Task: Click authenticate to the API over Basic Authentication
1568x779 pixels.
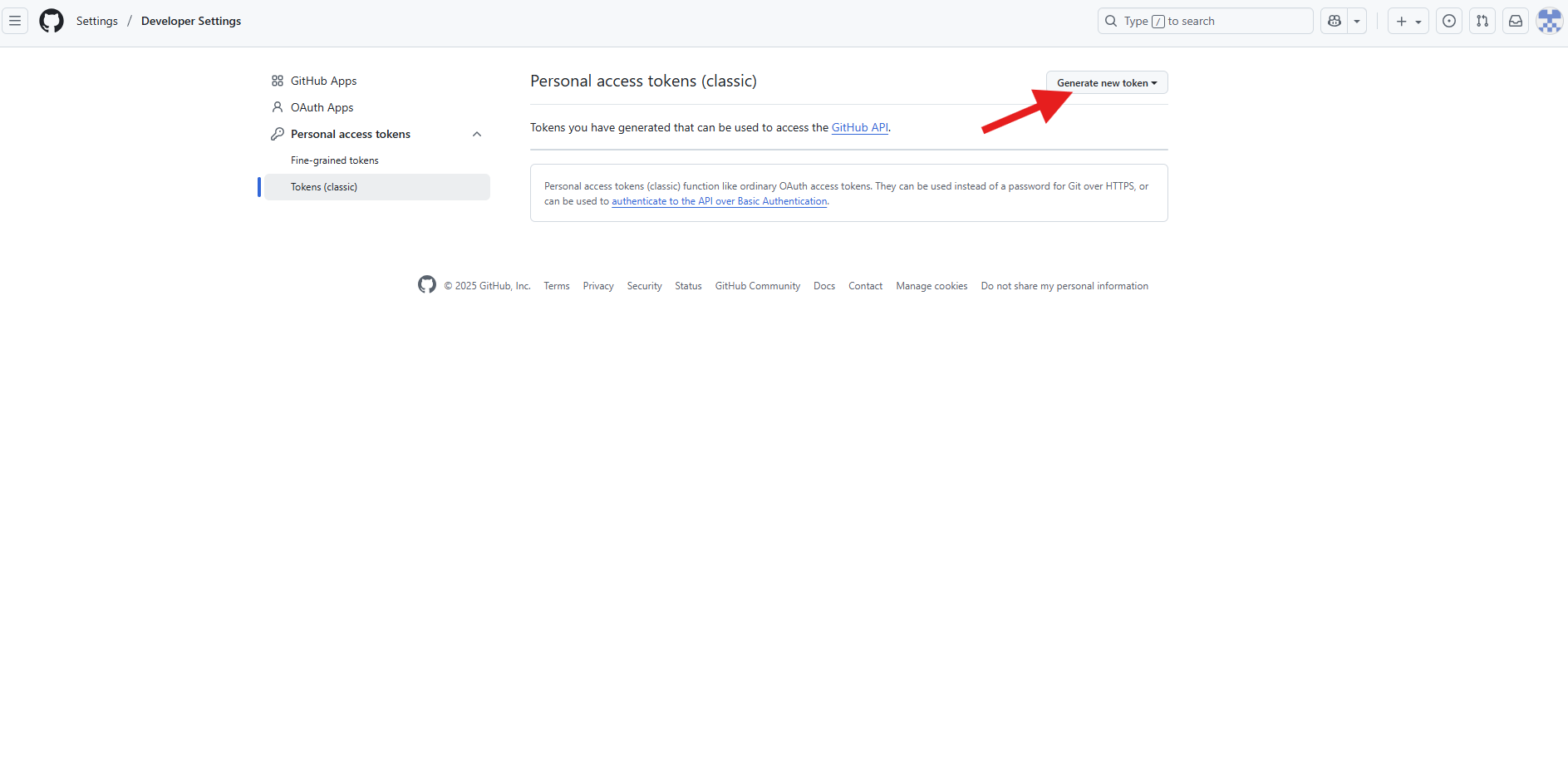Action: point(719,200)
